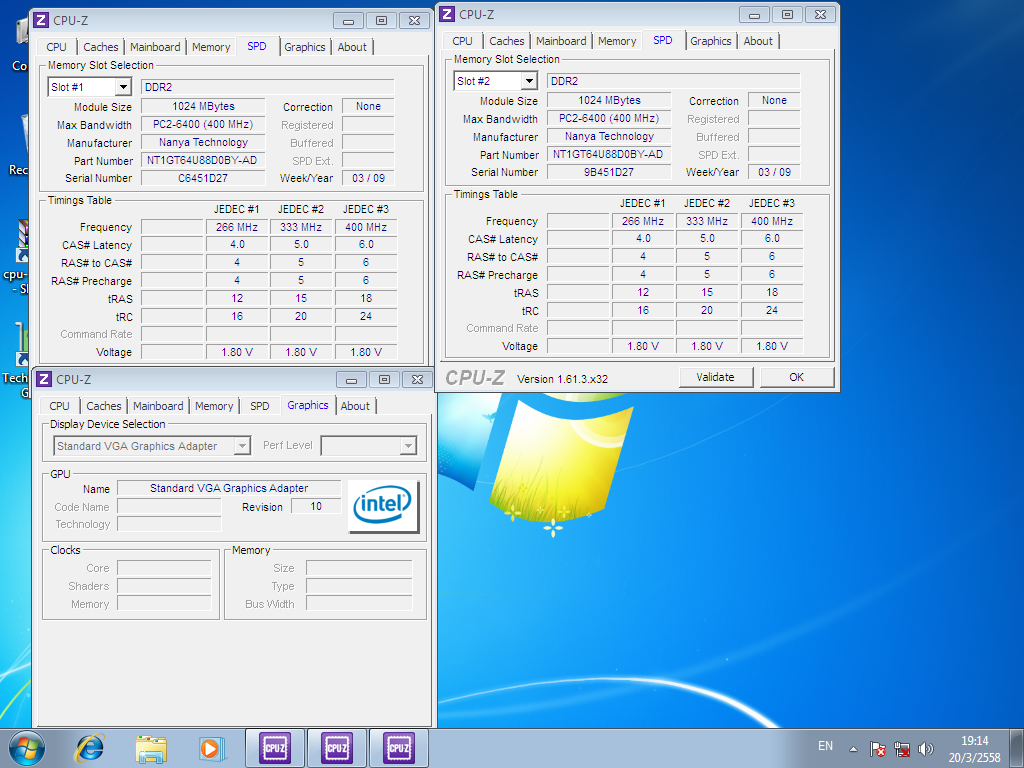Click the EN language indicator
The image size is (1024, 768).
coord(825,746)
